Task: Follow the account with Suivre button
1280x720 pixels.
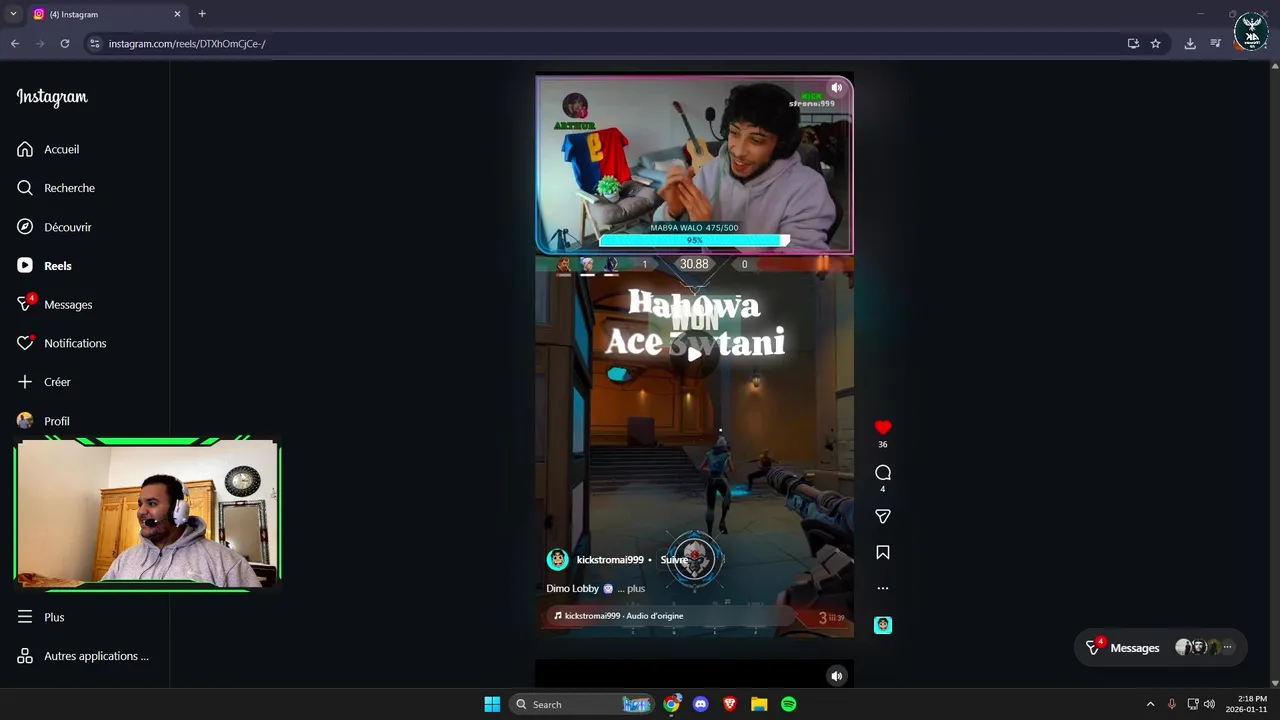Action: point(672,560)
